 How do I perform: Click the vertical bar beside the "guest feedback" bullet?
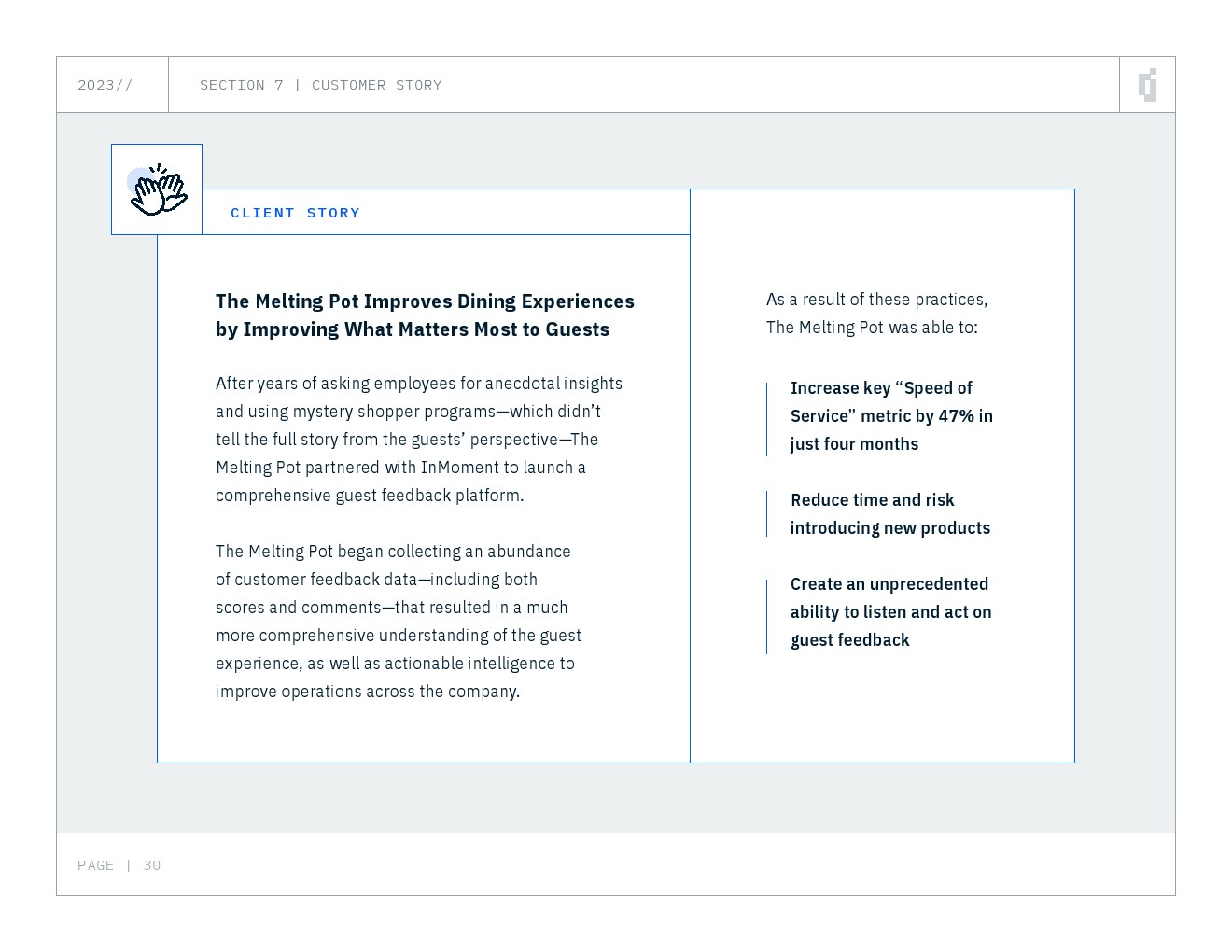pos(766,616)
